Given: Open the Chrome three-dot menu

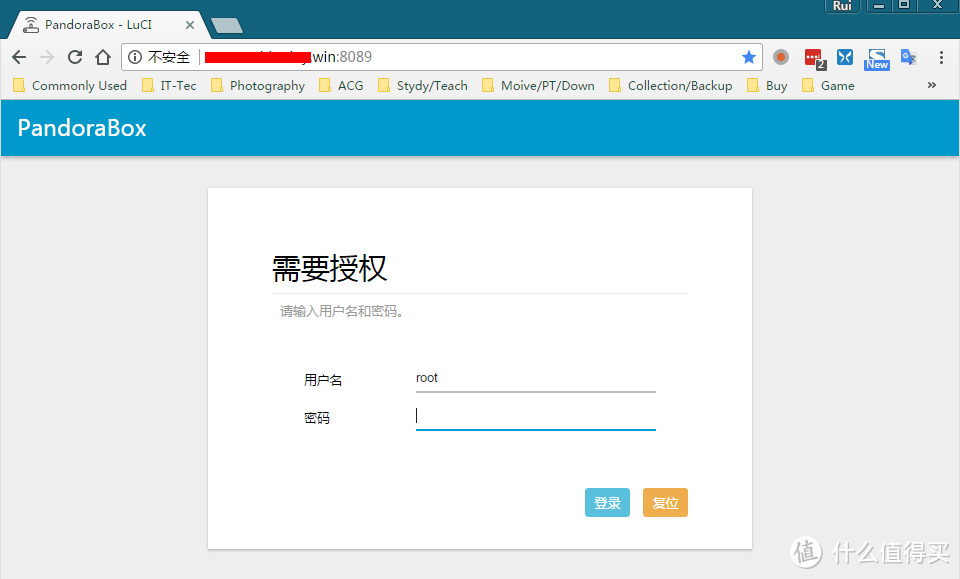Looking at the screenshot, I should (x=941, y=57).
